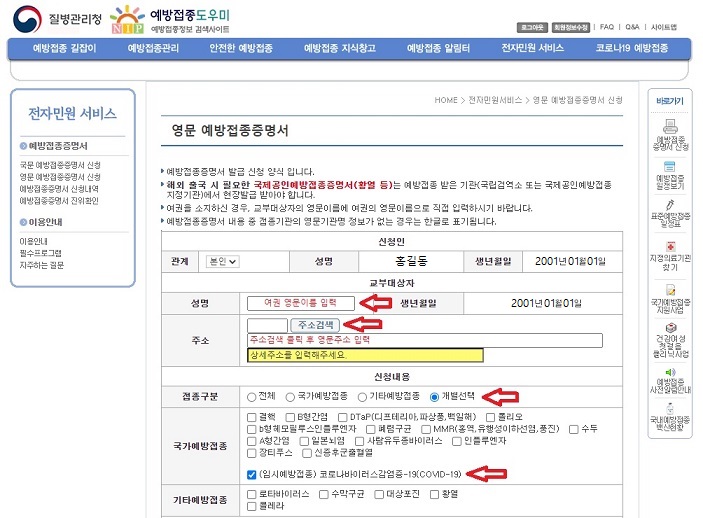Open the 전자민원 서비스 menu
Image resolution: width=703 pixels, height=518 pixels.
[x=533, y=48]
